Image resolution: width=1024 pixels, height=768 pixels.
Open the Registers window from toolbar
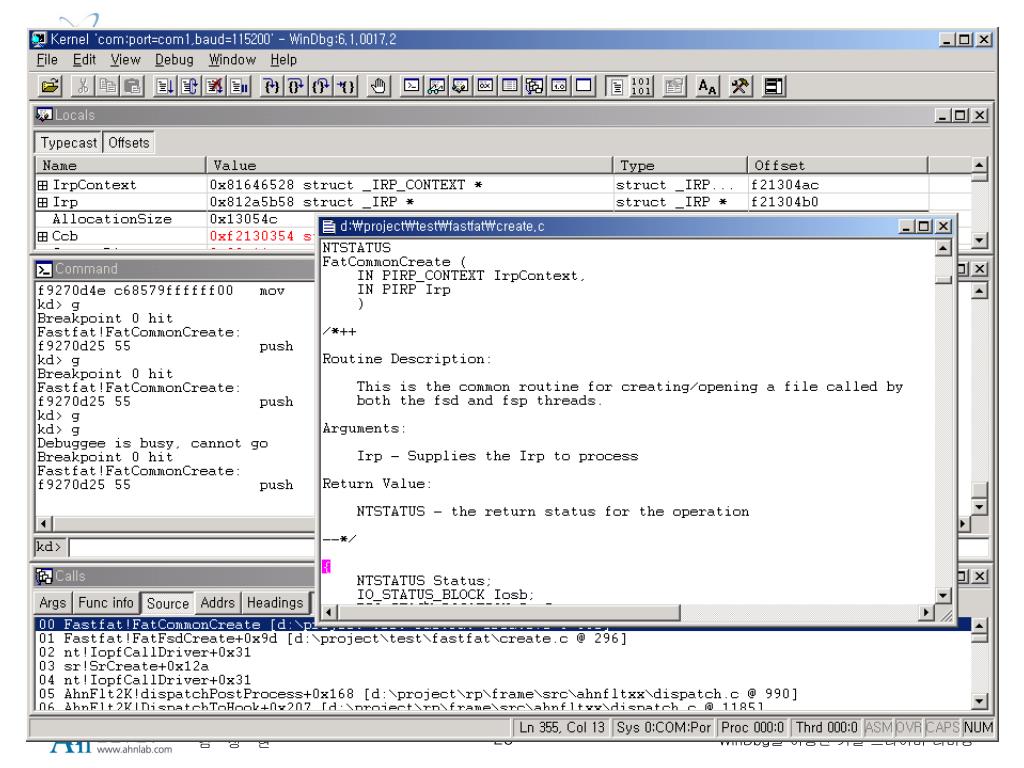click(485, 86)
